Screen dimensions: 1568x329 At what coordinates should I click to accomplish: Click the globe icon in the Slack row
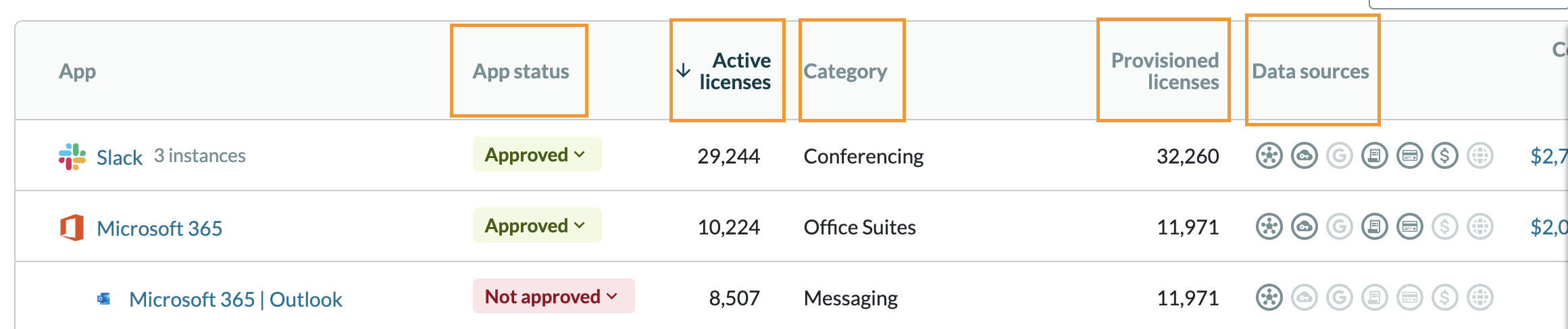[1480, 156]
